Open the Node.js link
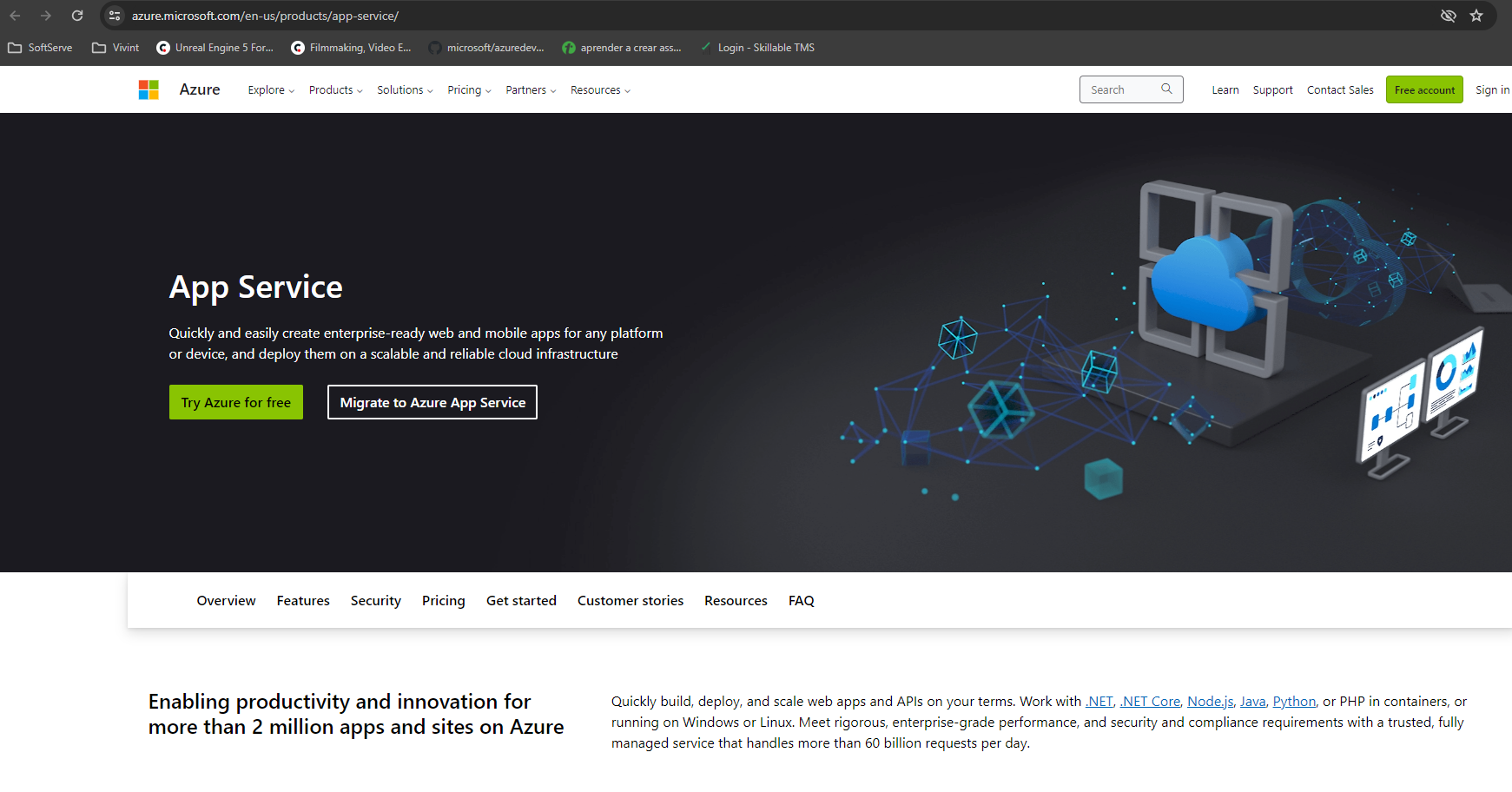 [x=1211, y=702]
